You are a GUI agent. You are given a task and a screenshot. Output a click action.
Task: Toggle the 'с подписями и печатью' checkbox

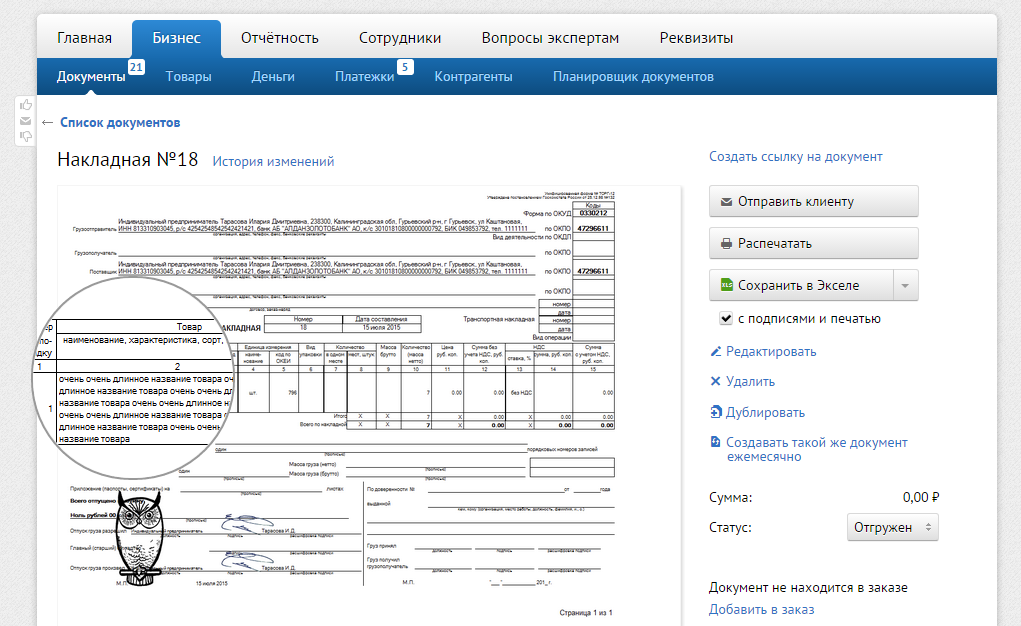coord(725,319)
